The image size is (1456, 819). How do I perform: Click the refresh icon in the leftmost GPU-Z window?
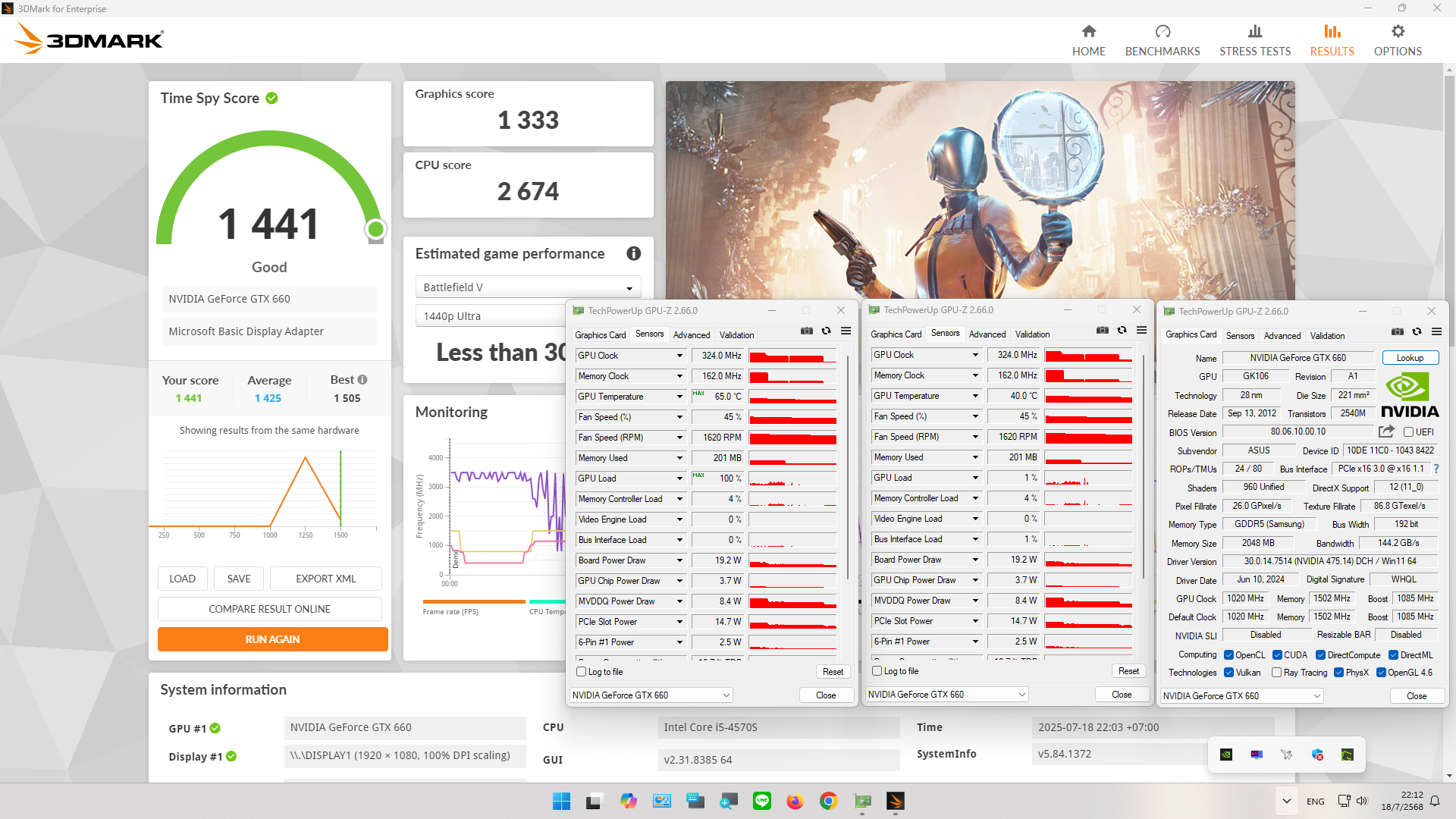coord(826,331)
